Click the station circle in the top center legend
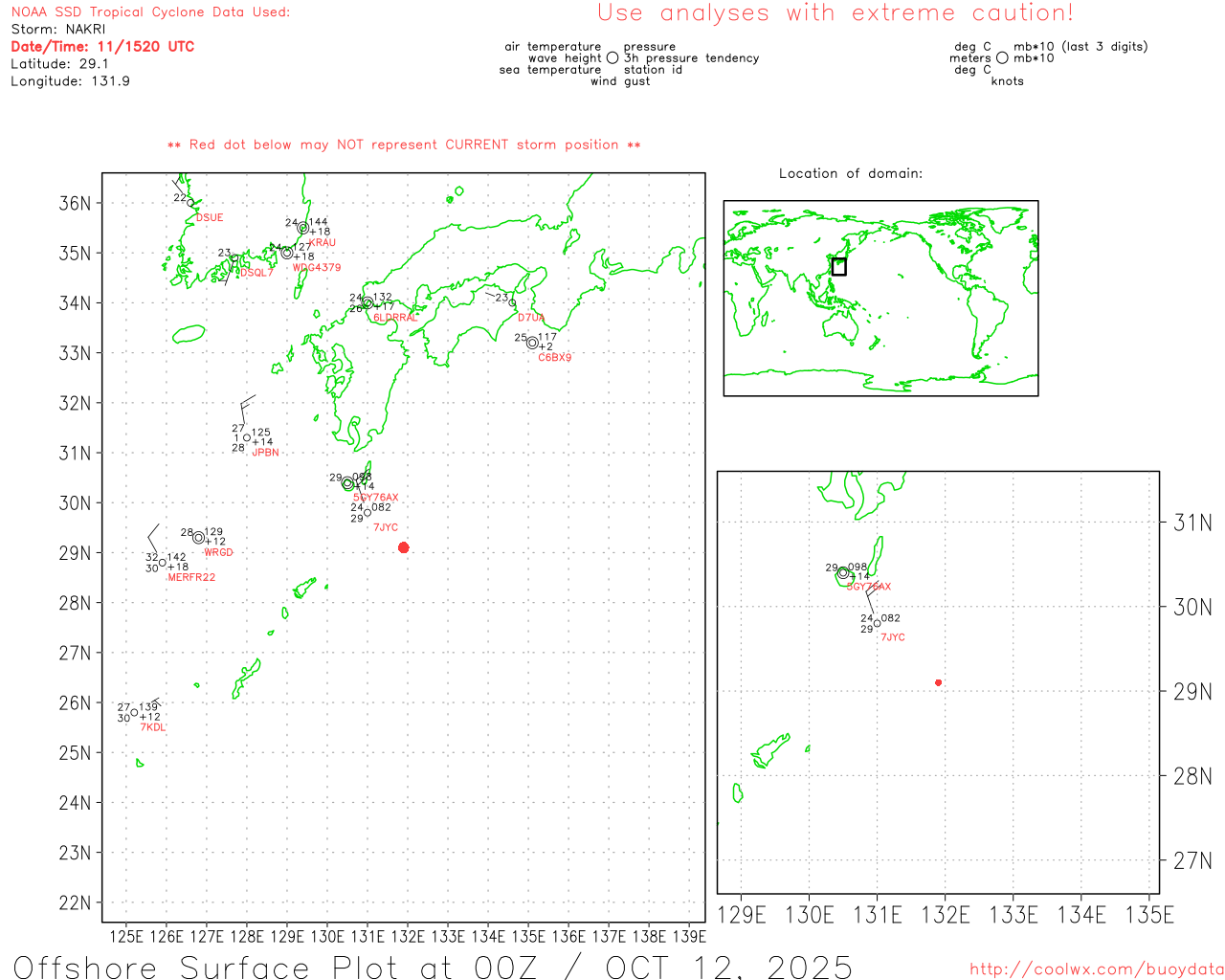 tap(612, 58)
